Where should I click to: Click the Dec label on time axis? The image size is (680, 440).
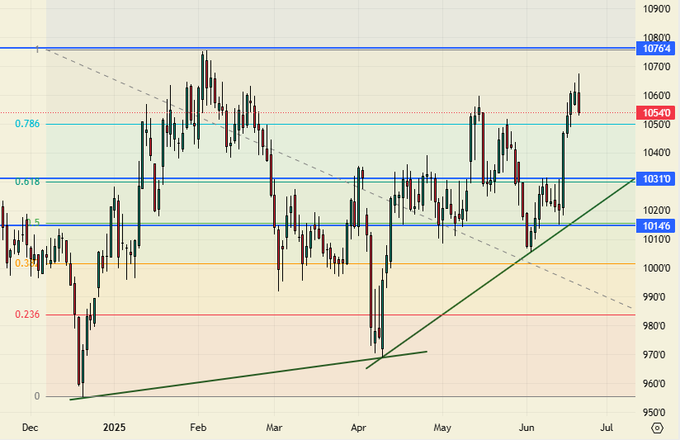[x=30, y=426]
